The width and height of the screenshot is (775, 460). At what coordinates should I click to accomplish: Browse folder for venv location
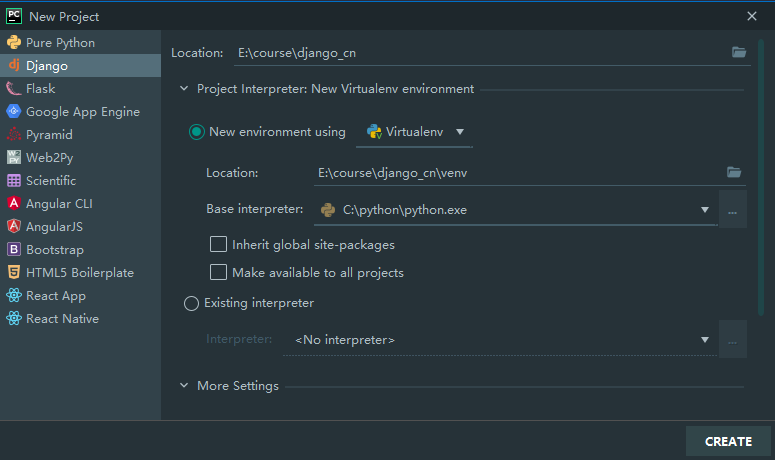[734, 172]
